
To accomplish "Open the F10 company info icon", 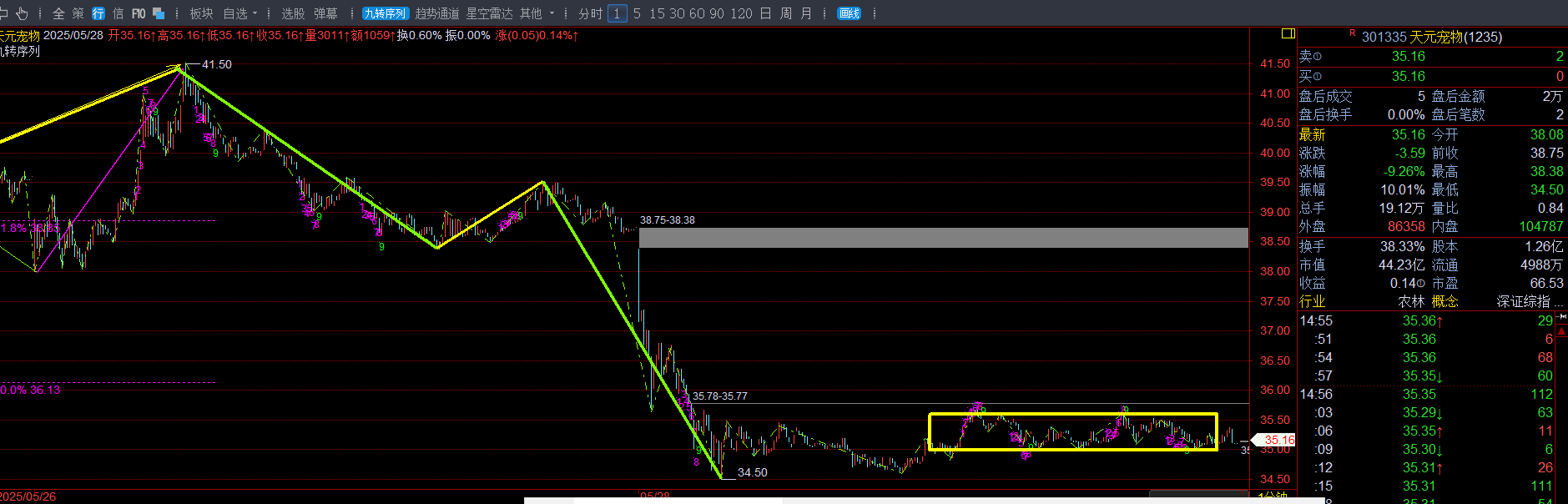I will click(139, 13).
